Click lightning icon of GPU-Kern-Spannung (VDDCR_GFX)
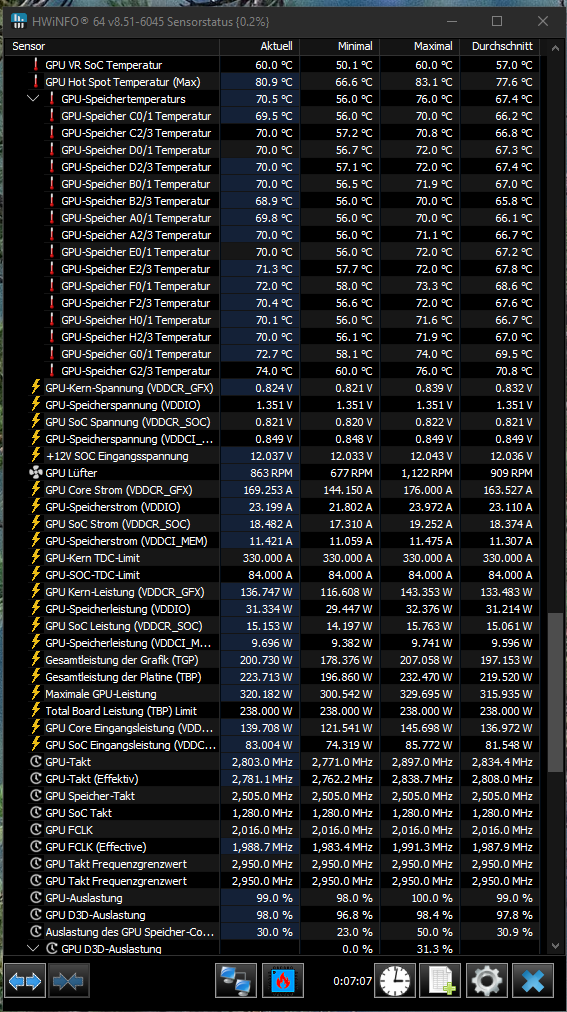 coord(36,388)
